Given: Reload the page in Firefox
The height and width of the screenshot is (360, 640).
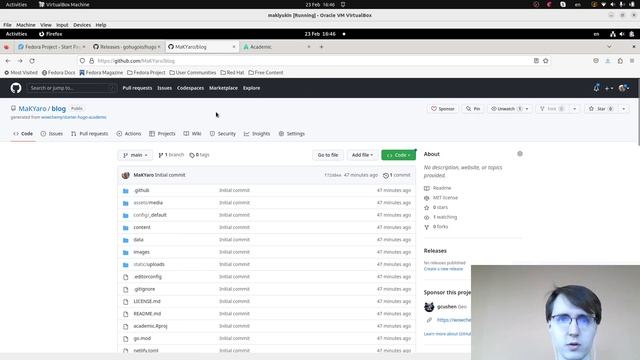Looking at the screenshot, I should coord(32,61).
